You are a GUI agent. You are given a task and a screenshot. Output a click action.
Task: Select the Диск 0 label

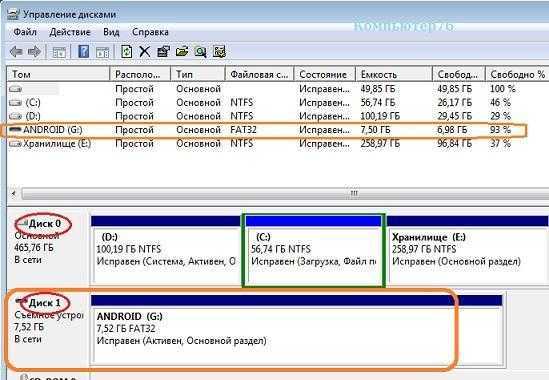click(x=44, y=224)
